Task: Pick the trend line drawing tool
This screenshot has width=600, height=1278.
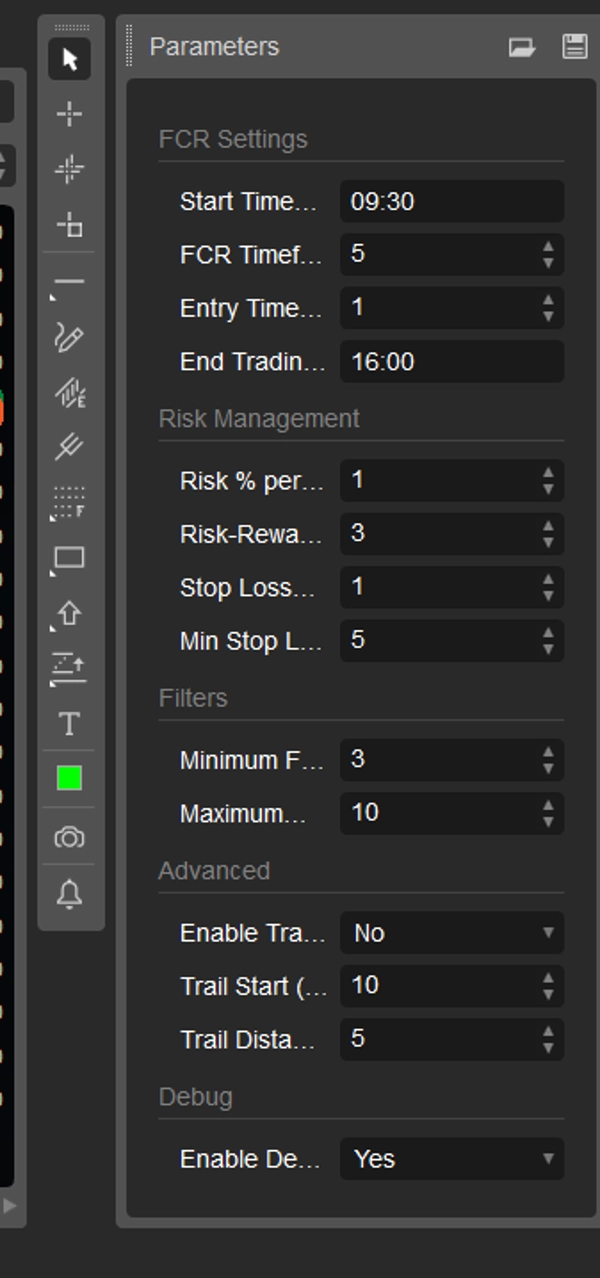Action: pos(68,281)
